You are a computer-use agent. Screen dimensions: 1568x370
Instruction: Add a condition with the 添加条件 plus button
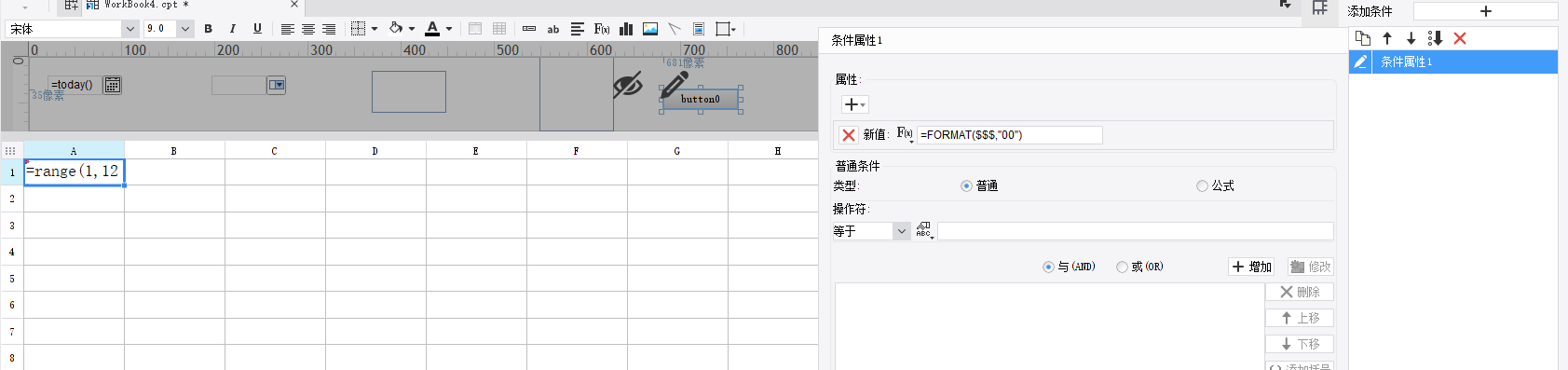coord(1486,11)
